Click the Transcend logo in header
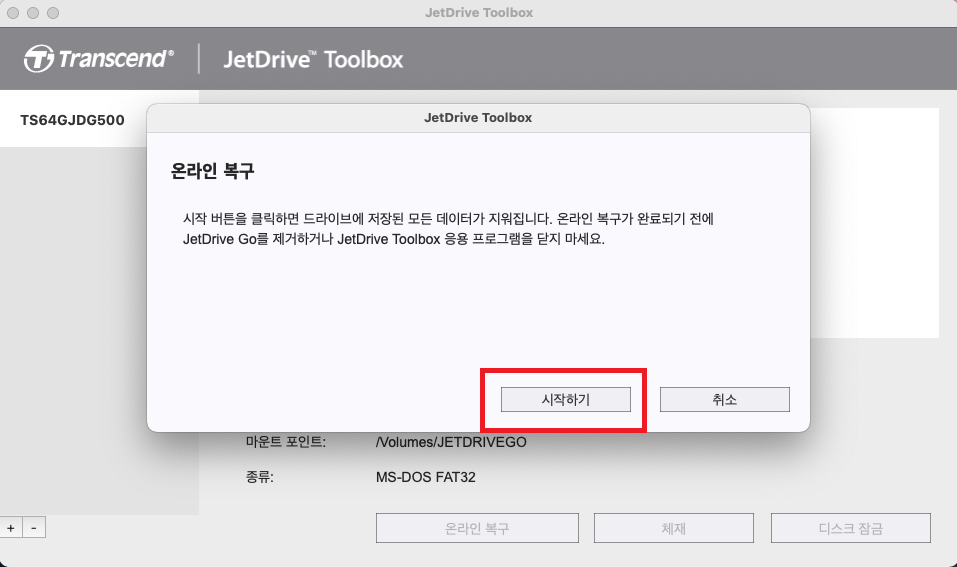Image resolution: width=957 pixels, height=567 pixels. click(x=99, y=59)
